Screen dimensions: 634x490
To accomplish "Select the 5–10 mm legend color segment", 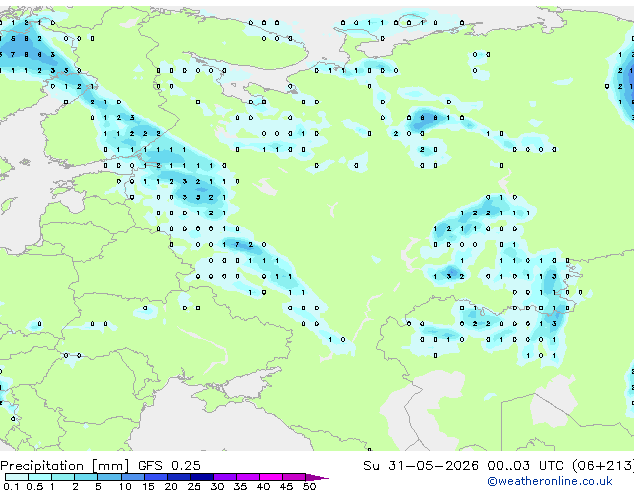I will tap(109, 477).
